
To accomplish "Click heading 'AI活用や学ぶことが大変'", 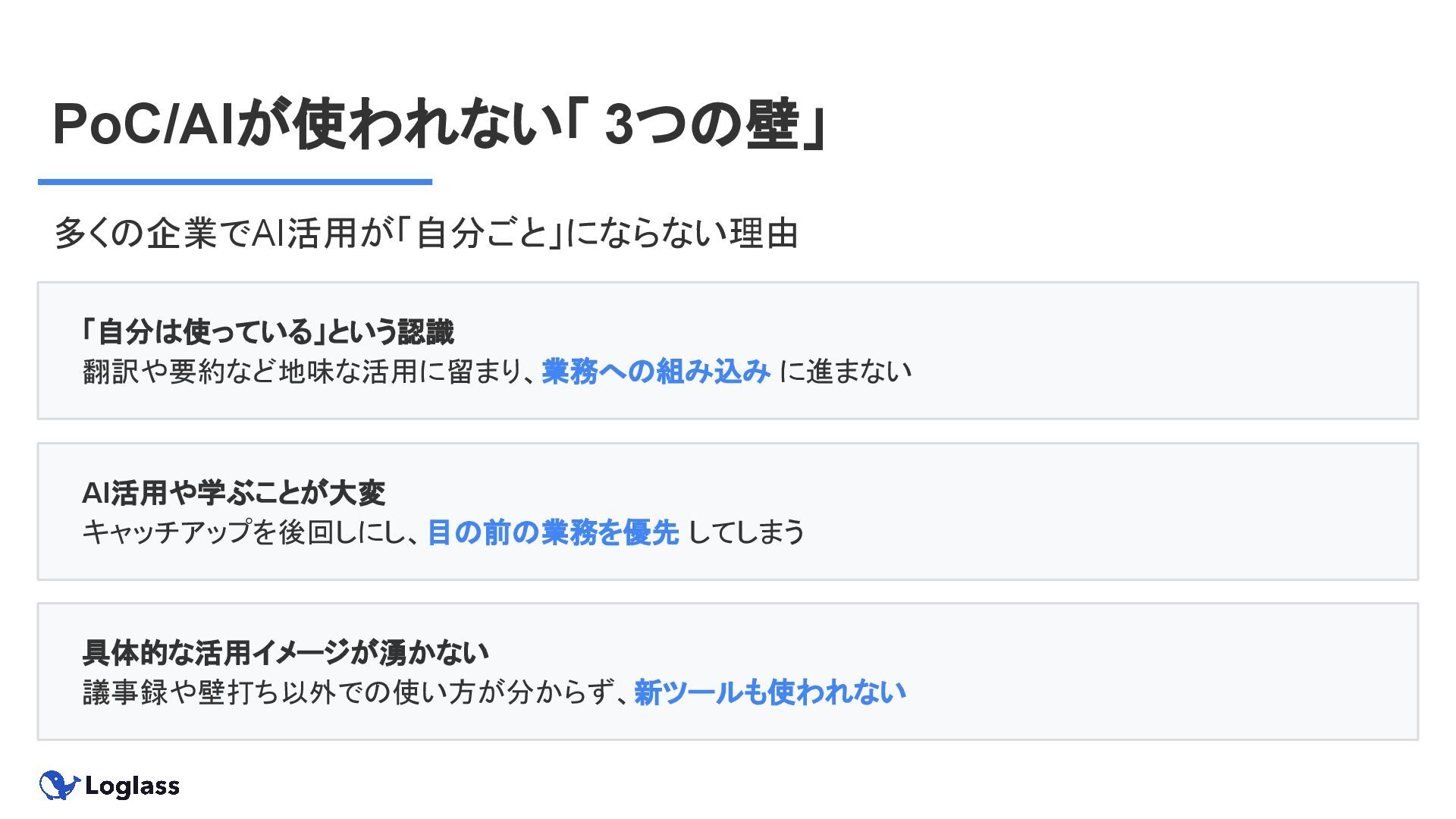I will (234, 493).
